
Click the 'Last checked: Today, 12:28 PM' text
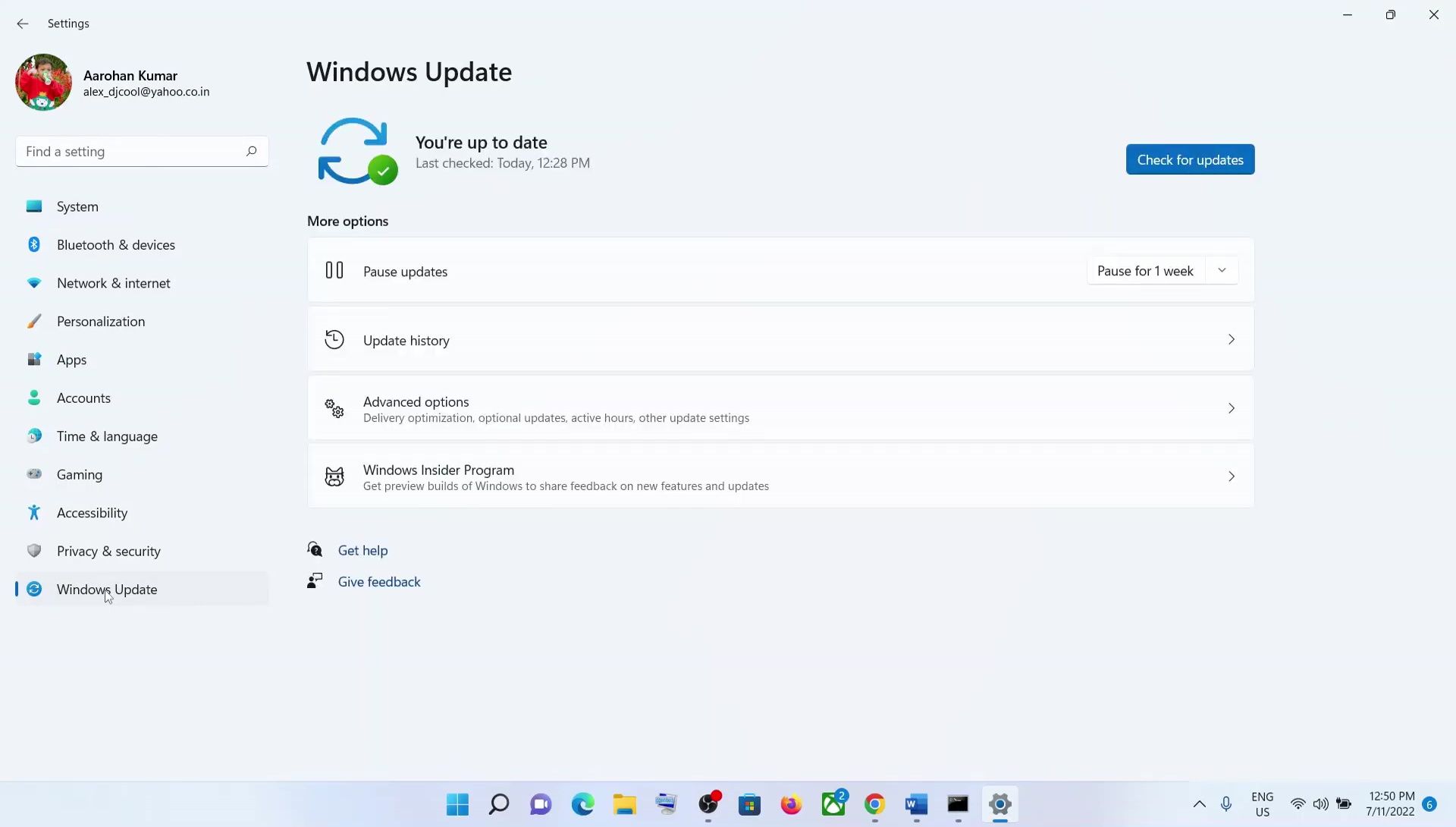click(503, 163)
